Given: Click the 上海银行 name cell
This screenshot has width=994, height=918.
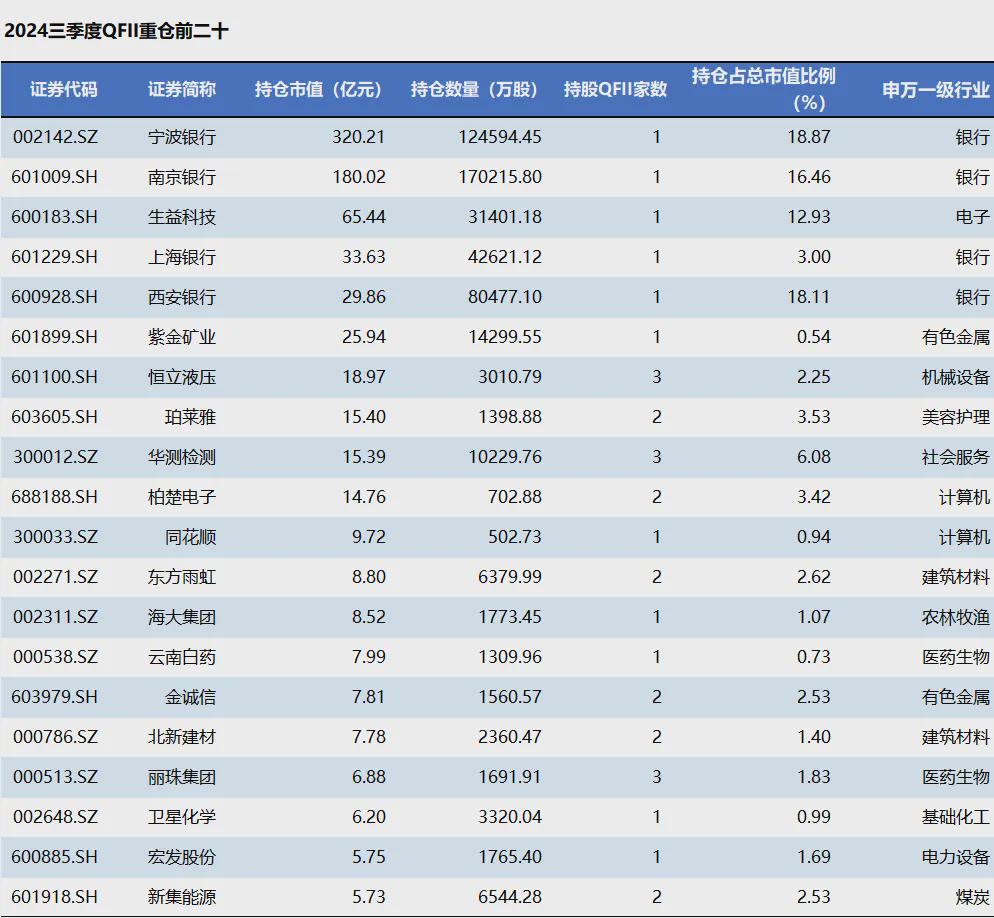Looking at the screenshot, I should pos(182,257).
